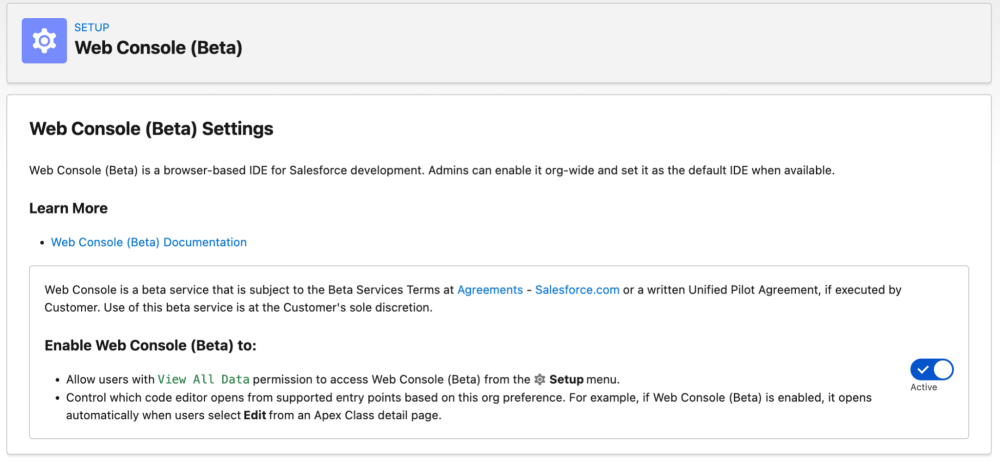Viewport: 1000px width, 463px height.
Task: Click the "Unified Pilot Agreement" text
Action: 753,290
